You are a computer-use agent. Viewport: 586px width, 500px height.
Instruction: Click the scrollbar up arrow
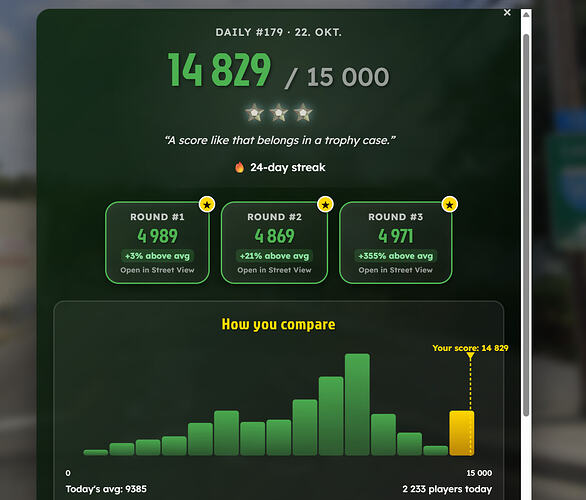[526, 15]
